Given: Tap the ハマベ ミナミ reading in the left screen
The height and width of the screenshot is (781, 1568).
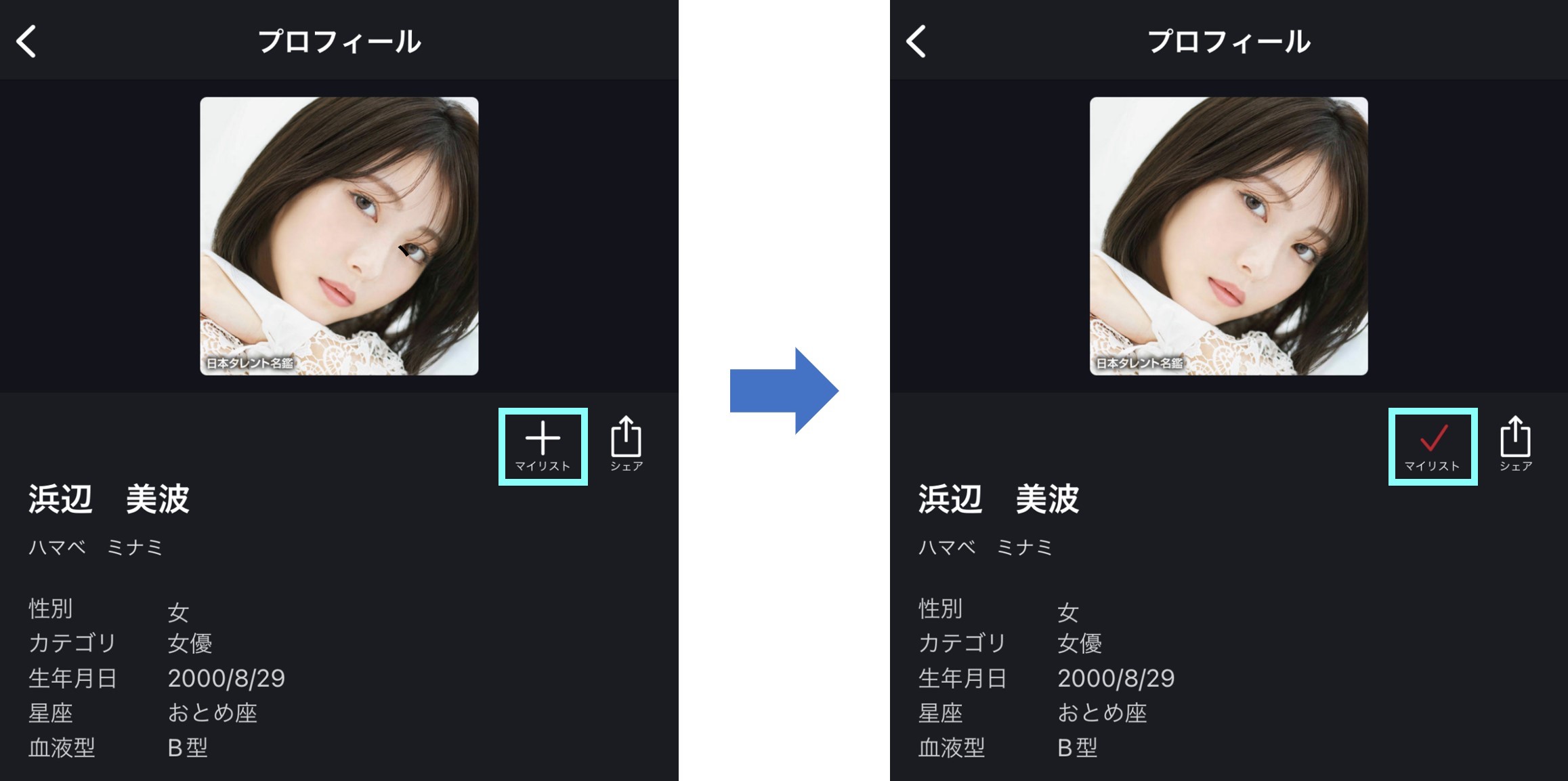Looking at the screenshot, I should (x=96, y=547).
